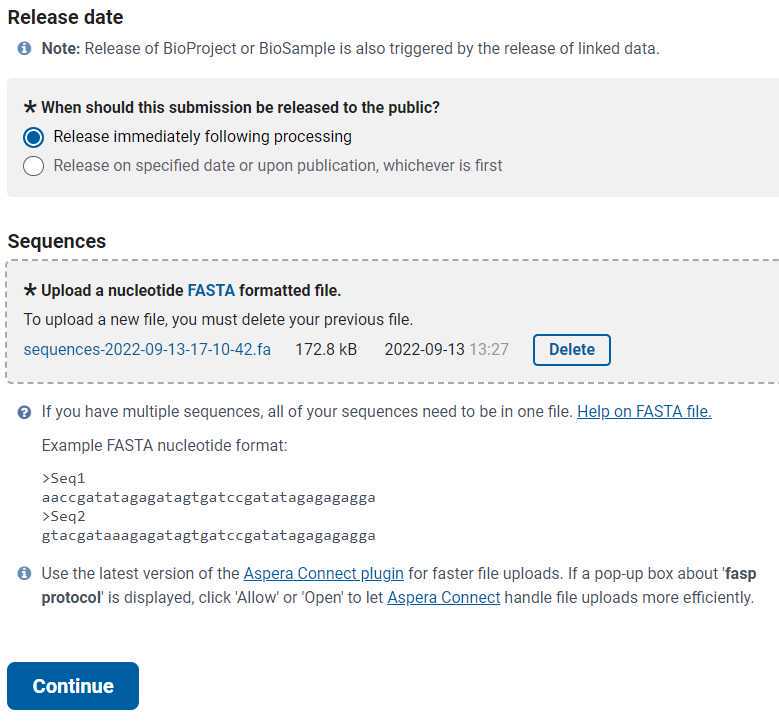
Task: Click the info icon beside Aspera tip
Action: [24, 573]
